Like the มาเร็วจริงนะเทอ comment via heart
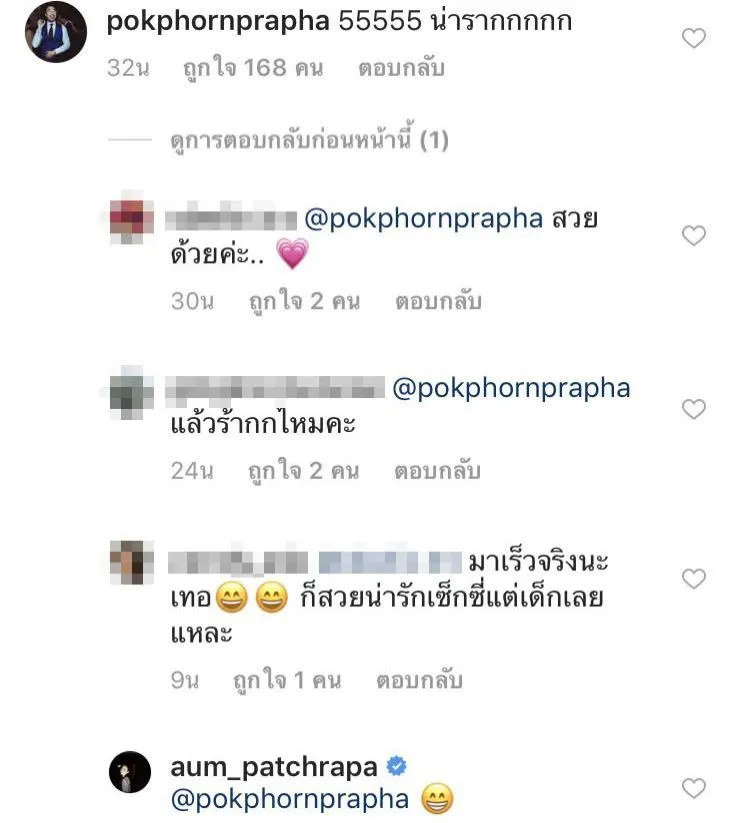Viewport: 750px width, 823px height. pos(693,578)
